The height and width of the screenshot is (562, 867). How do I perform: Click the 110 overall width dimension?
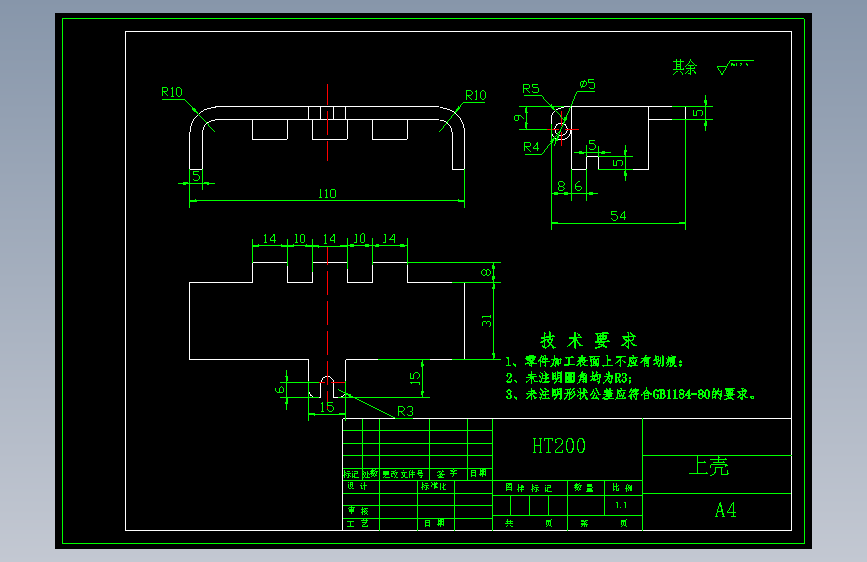click(327, 194)
